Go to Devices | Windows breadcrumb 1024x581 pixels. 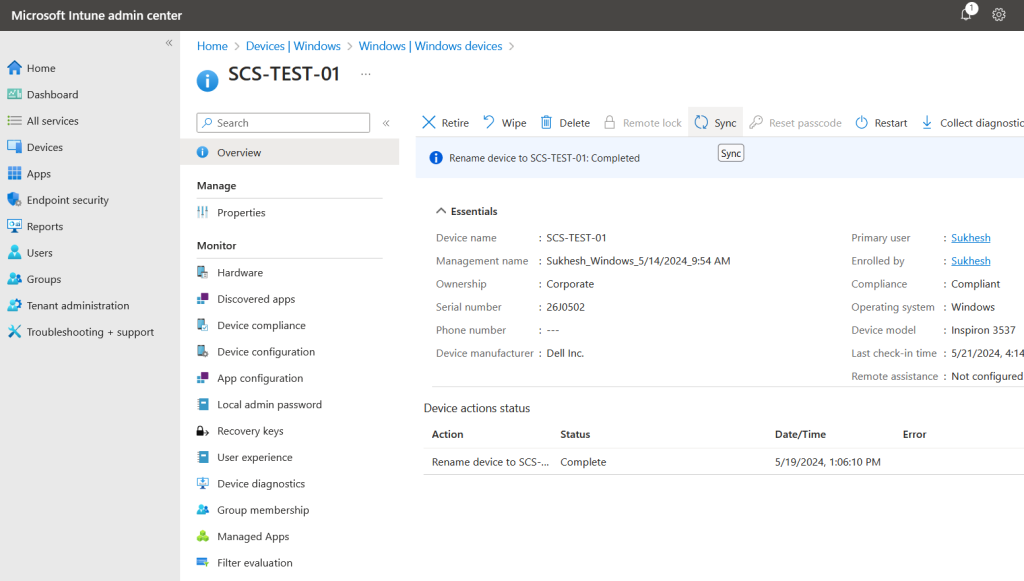tap(293, 46)
